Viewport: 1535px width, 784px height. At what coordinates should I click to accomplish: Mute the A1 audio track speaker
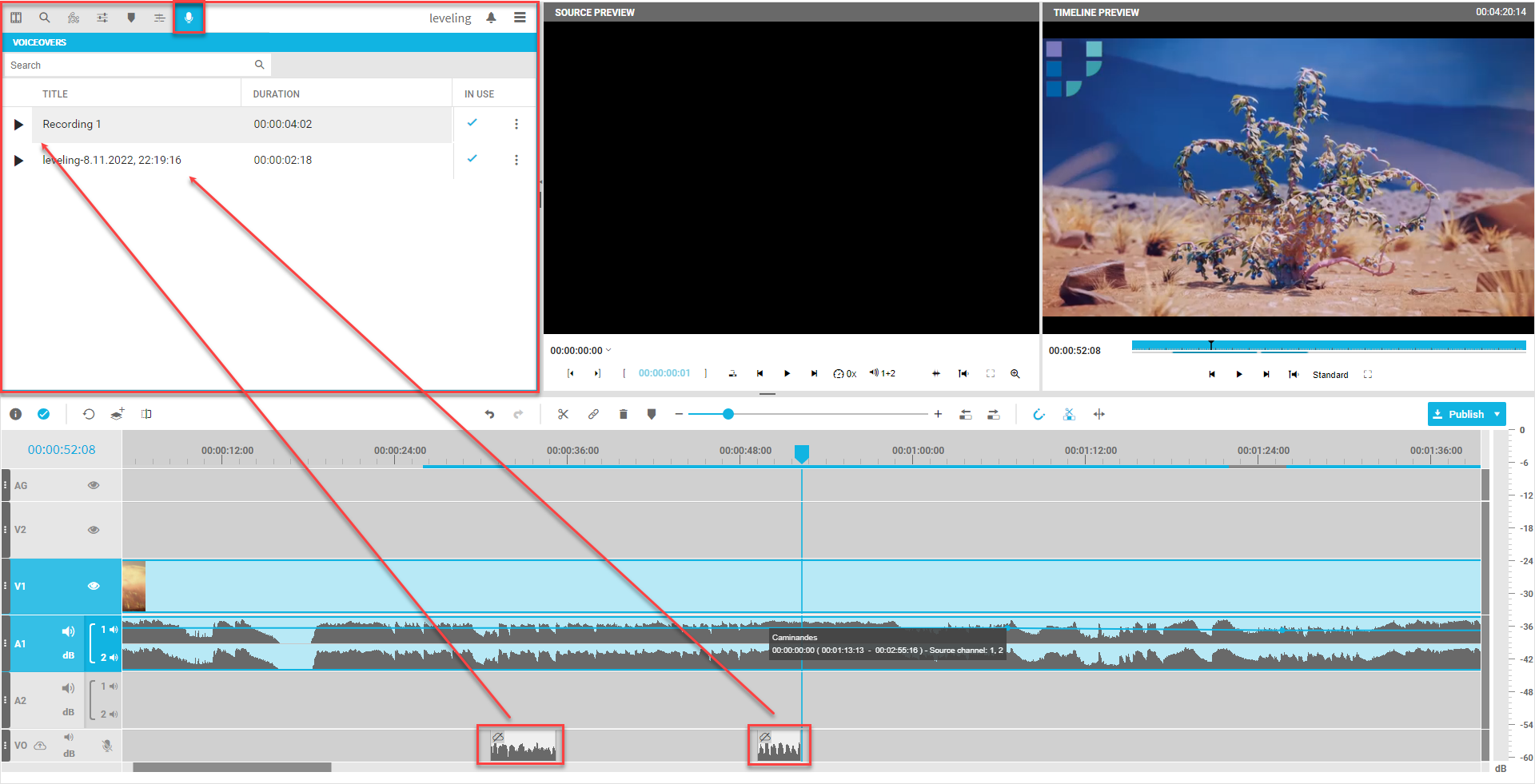[68, 631]
